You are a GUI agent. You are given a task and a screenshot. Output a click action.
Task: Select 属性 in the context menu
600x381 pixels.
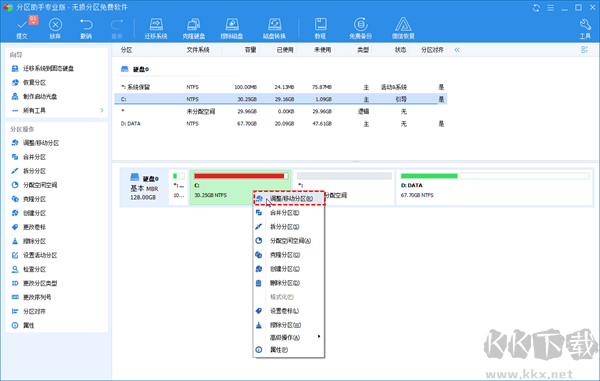coord(289,350)
